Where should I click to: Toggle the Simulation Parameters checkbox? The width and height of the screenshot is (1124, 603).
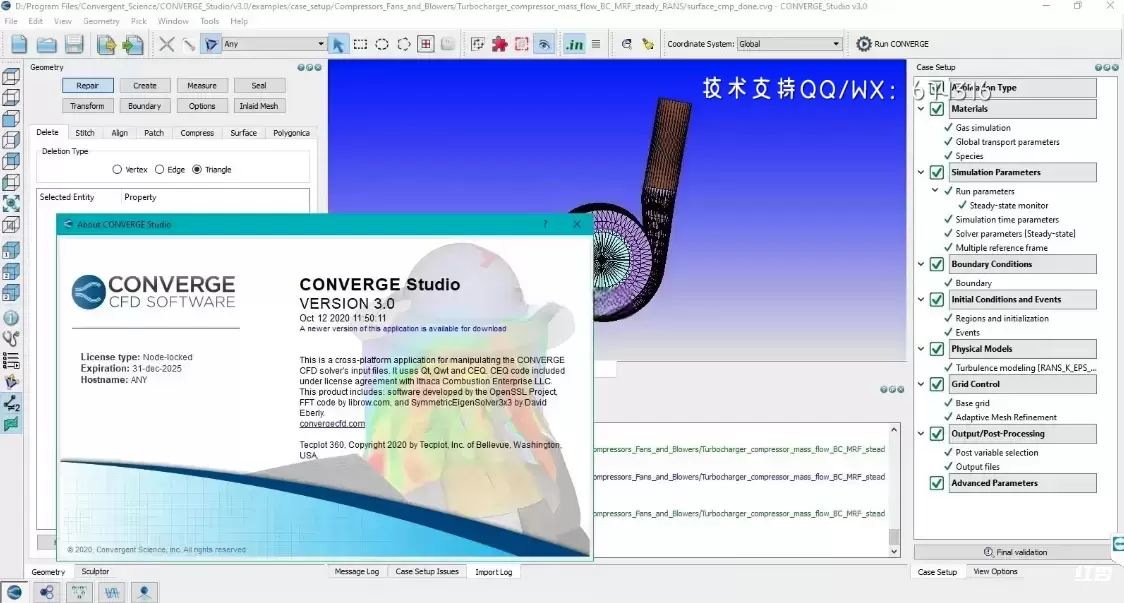pos(936,173)
